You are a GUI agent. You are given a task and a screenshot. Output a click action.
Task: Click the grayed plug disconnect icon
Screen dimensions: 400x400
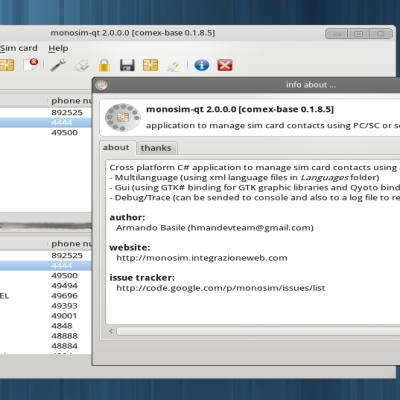(x=173, y=66)
